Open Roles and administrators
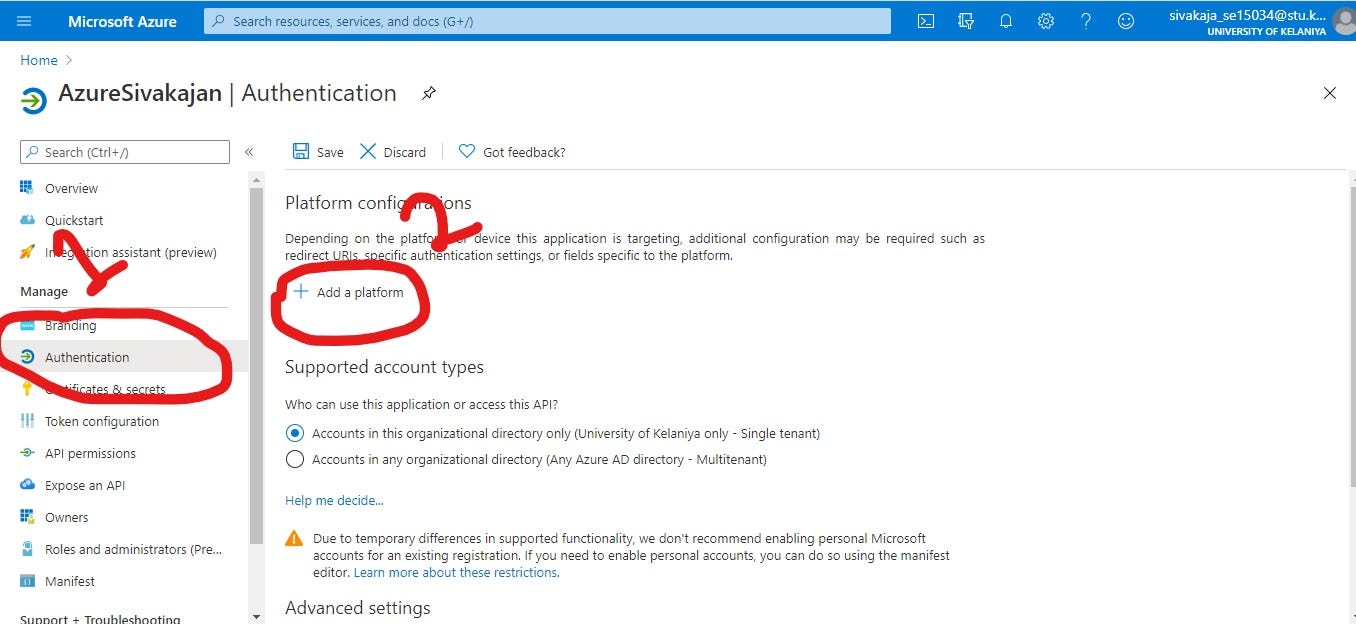 [x=134, y=549]
